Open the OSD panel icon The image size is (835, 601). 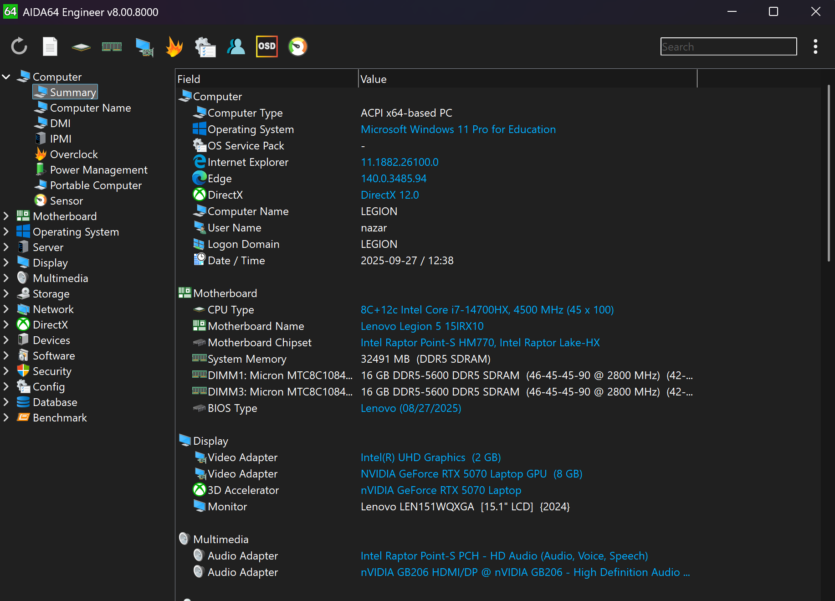pos(267,46)
